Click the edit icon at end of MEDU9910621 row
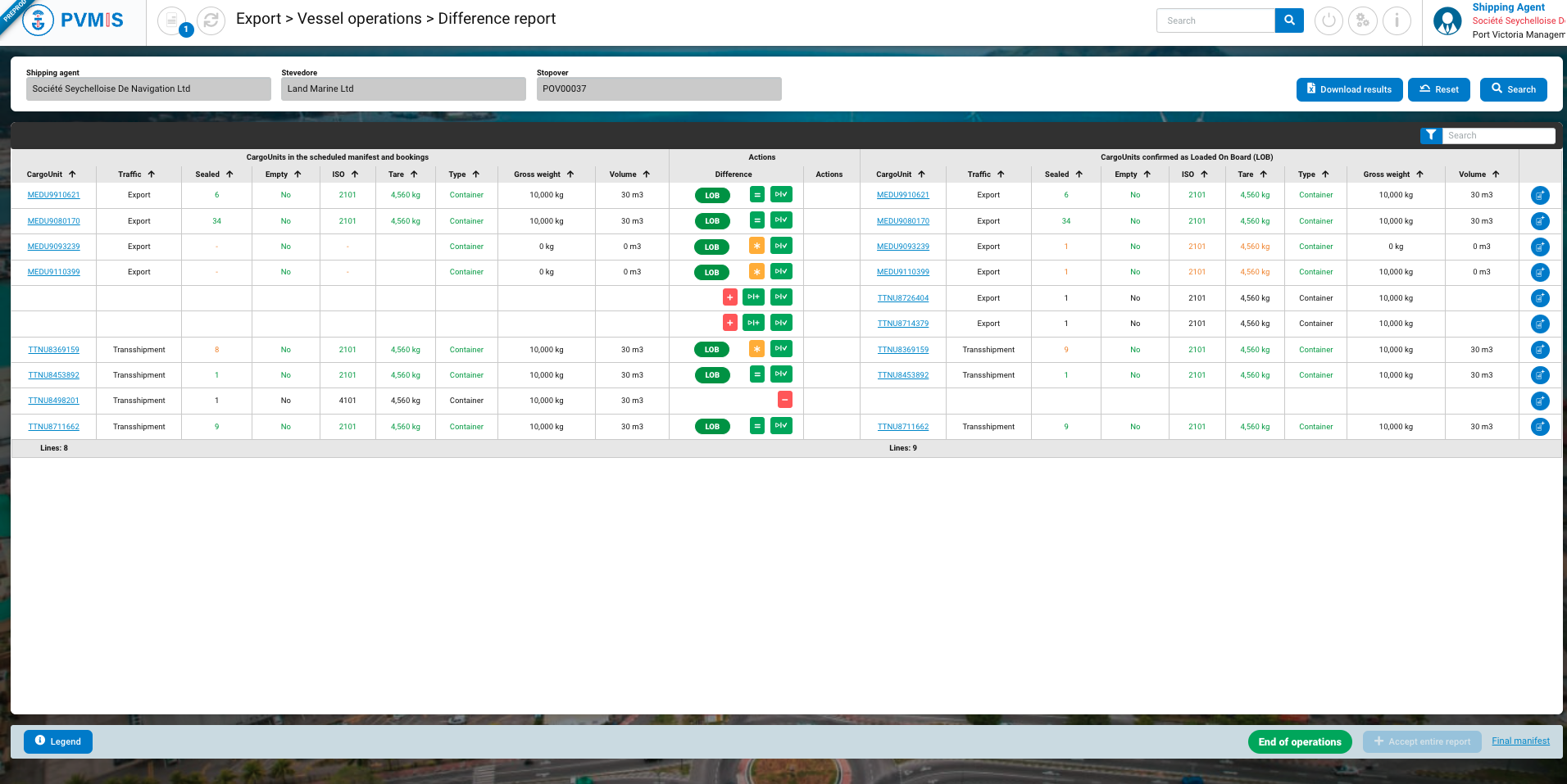This screenshot has height=784, width=1567. pyautogui.click(x=1540, y=195)
